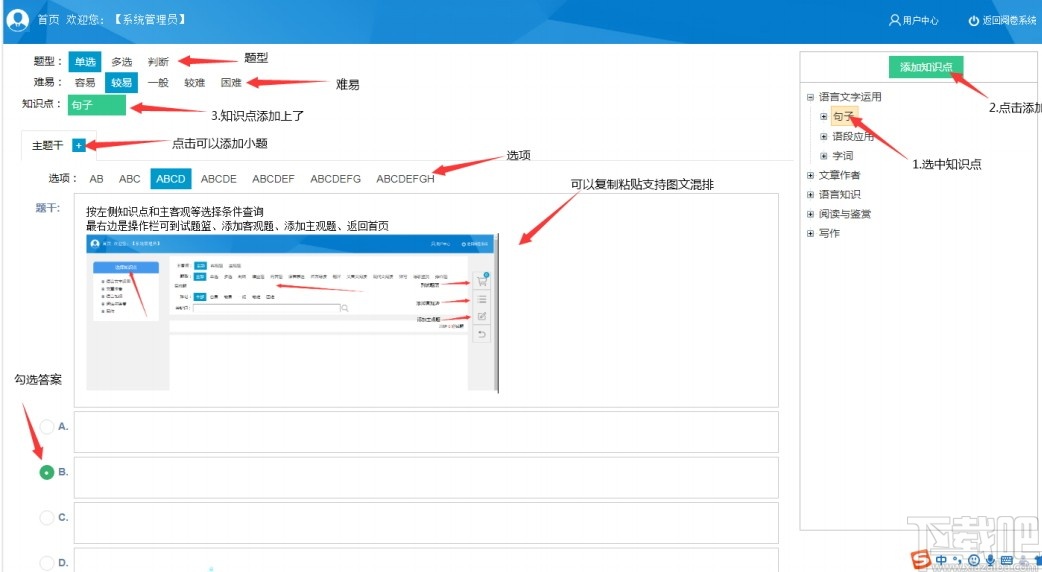Mark option D as the answer

[47, 563]
